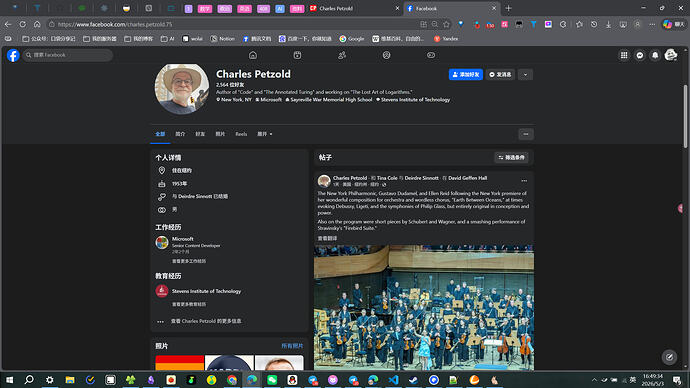690x388 pixels.
Task: Click Deirdre Sinnott married relationship text
Action: click(200, 197)
